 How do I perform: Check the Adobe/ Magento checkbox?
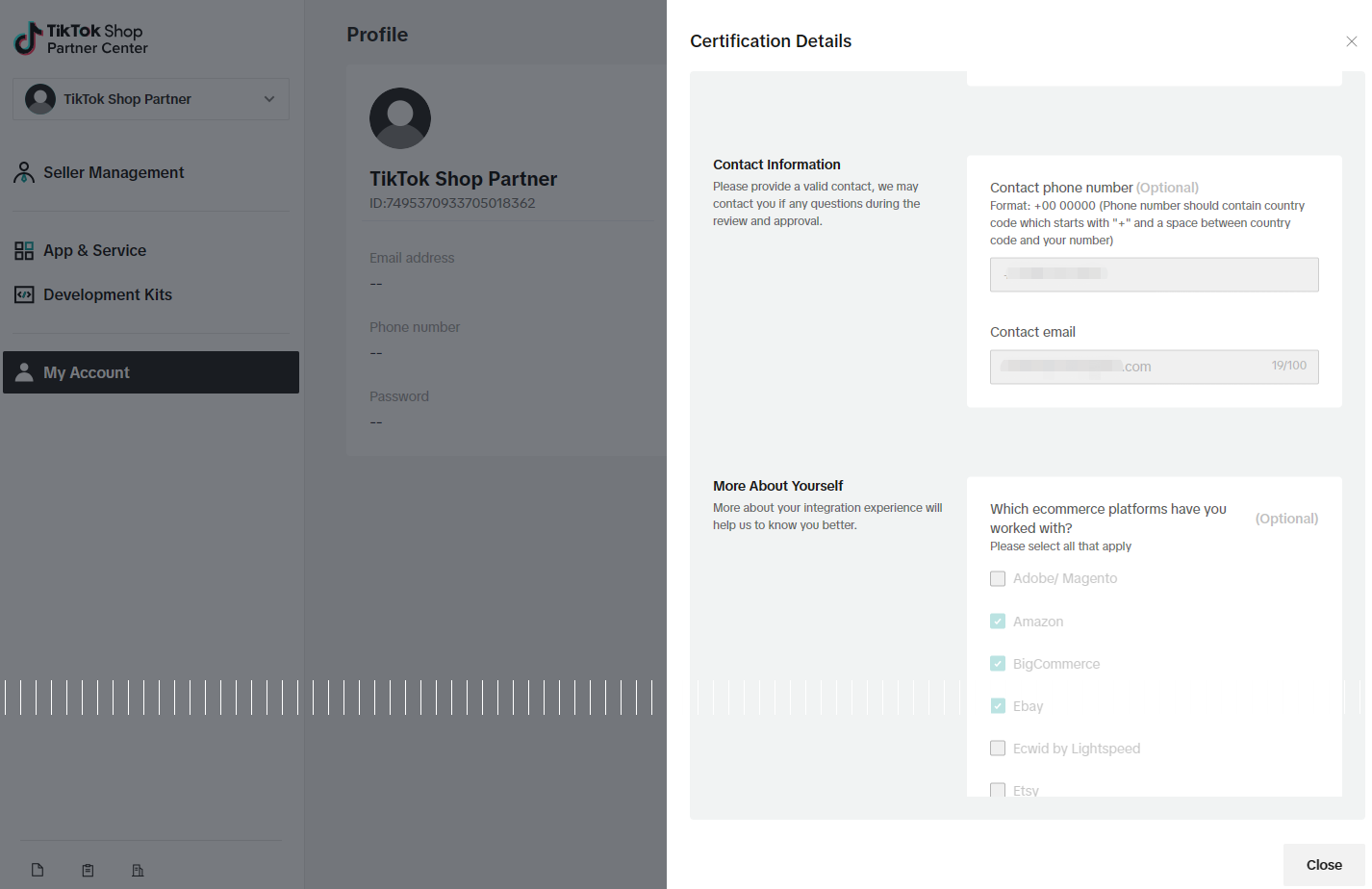coord(998,578)
